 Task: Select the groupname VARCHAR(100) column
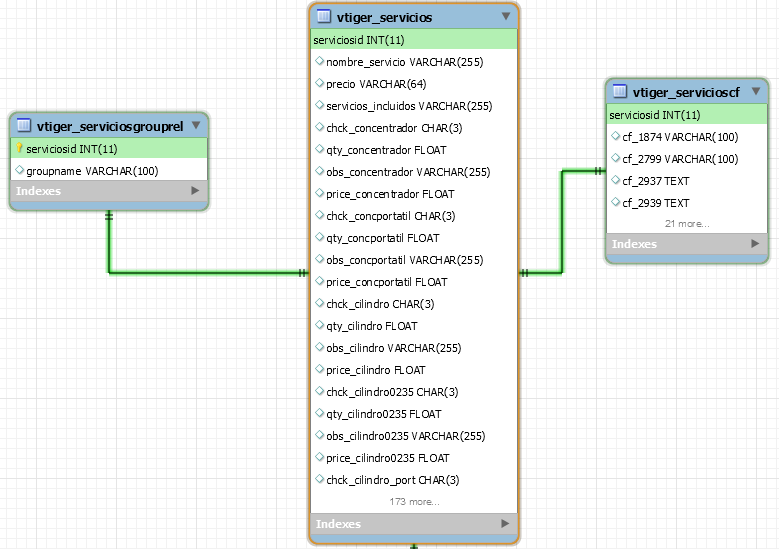pyautogui.click(x=109, y=170)
